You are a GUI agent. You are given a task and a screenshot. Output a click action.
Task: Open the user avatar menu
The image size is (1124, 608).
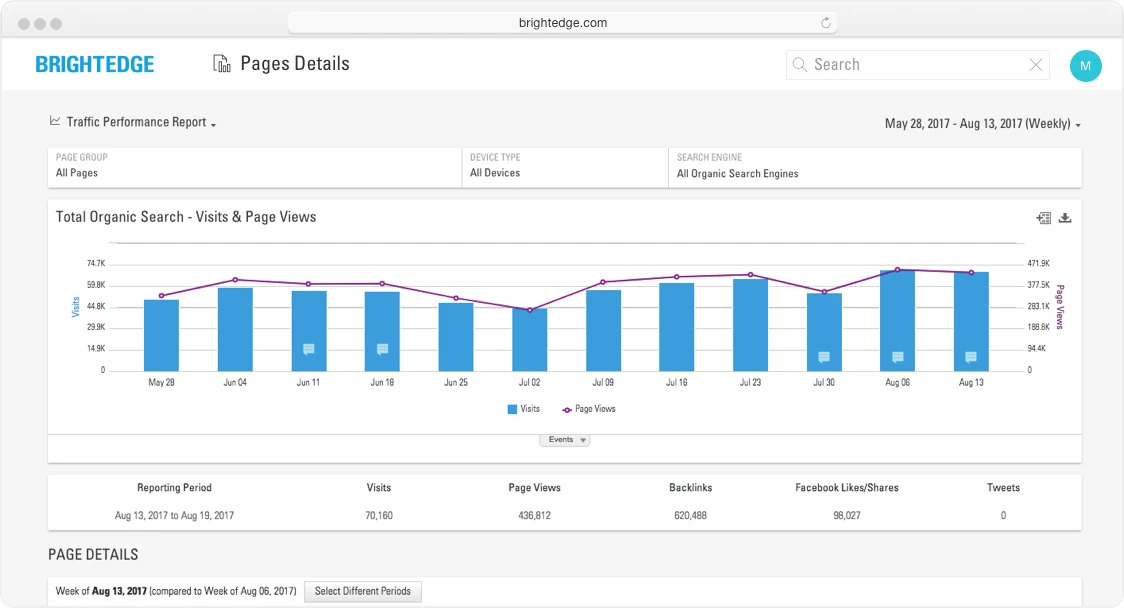tap(1086, 65)
